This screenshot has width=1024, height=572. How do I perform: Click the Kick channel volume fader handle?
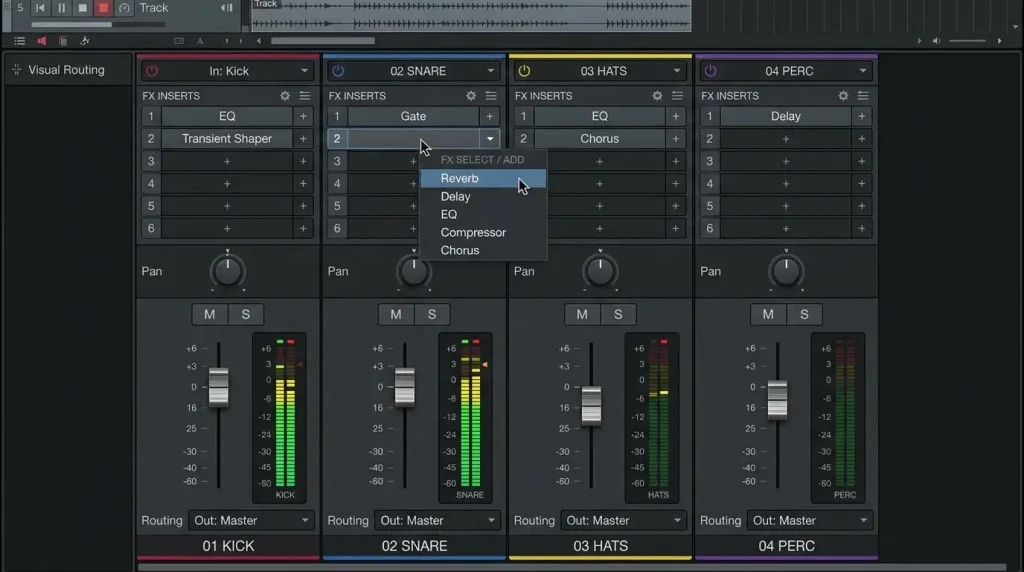pos(219,387)
